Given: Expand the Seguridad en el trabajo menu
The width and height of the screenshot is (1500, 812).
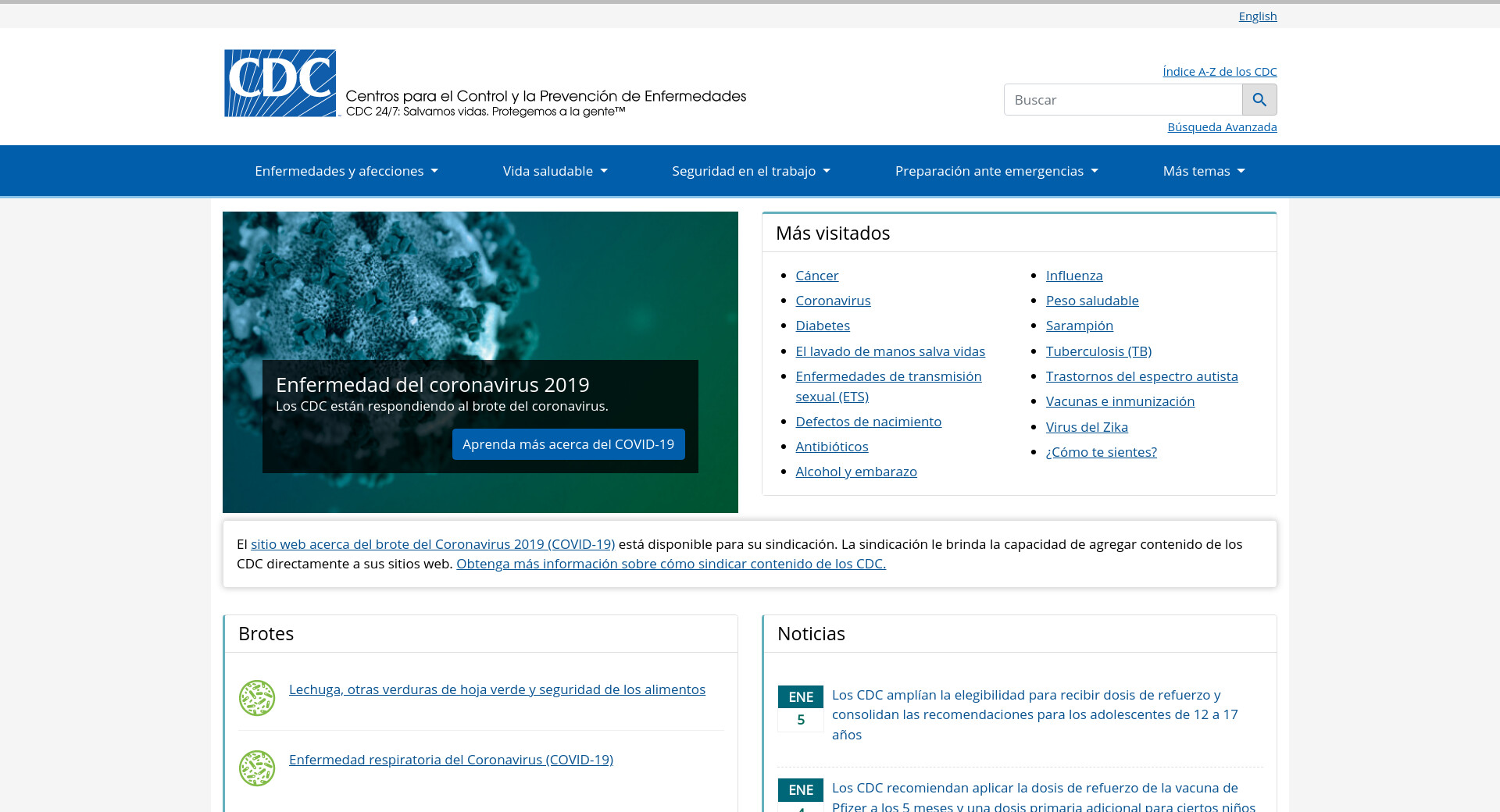Looking at the screenshot, I should [751, 171].
